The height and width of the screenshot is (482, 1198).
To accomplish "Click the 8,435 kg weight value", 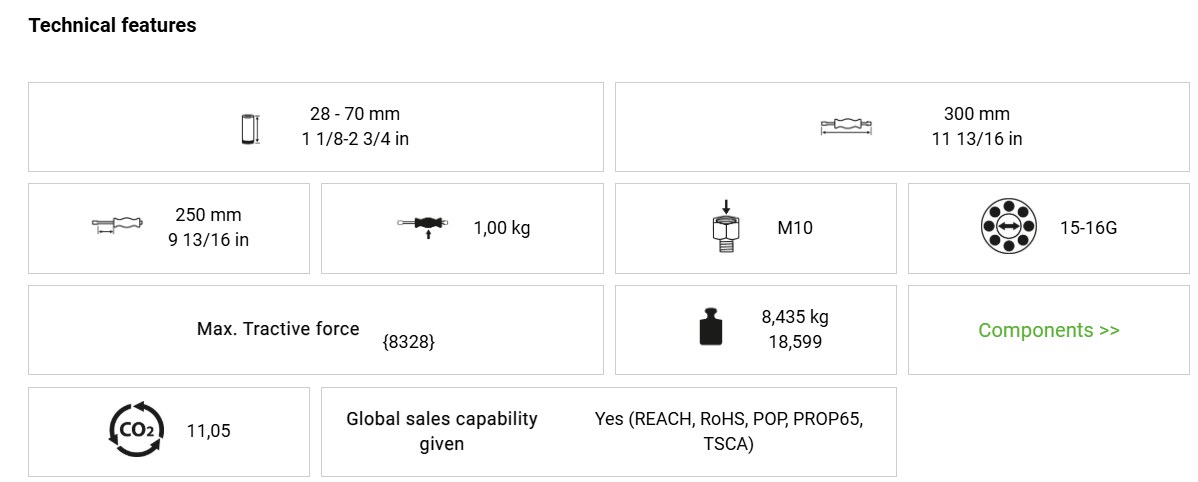I will [x=795, y=318].
